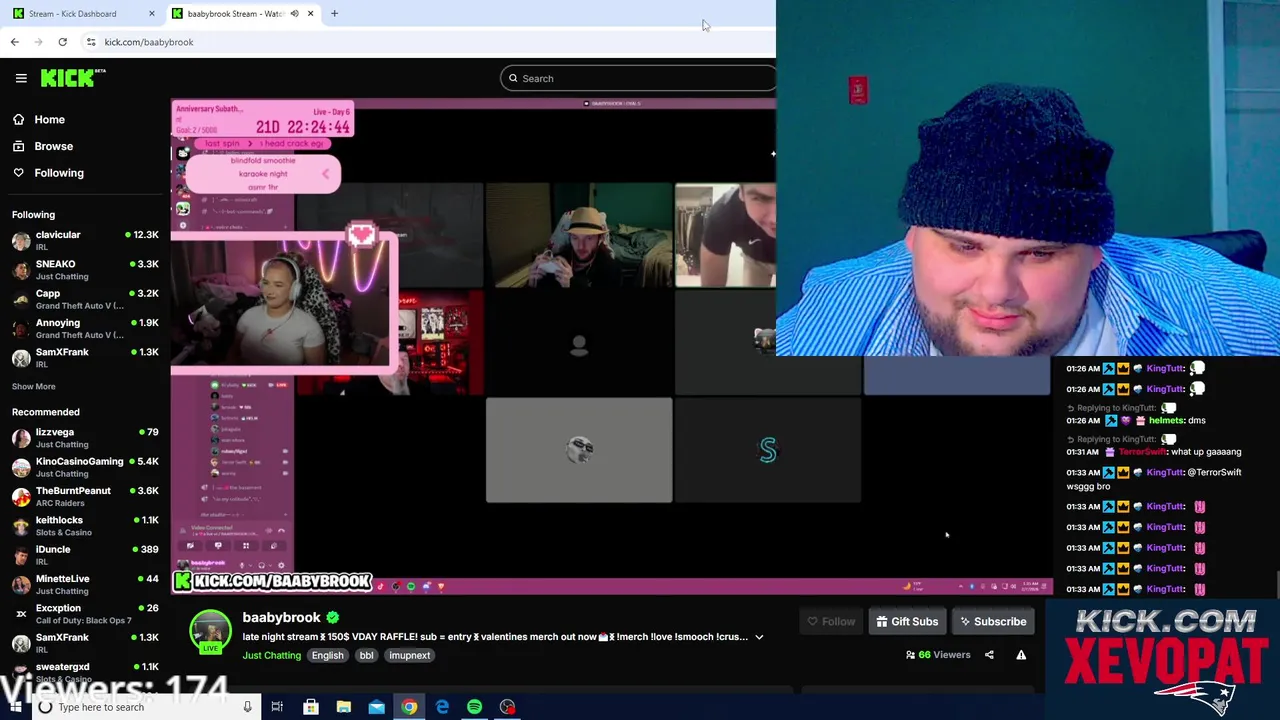Screen dimensions: 1280x720
Task: Open a new browser tab
Action: [334, 13]
